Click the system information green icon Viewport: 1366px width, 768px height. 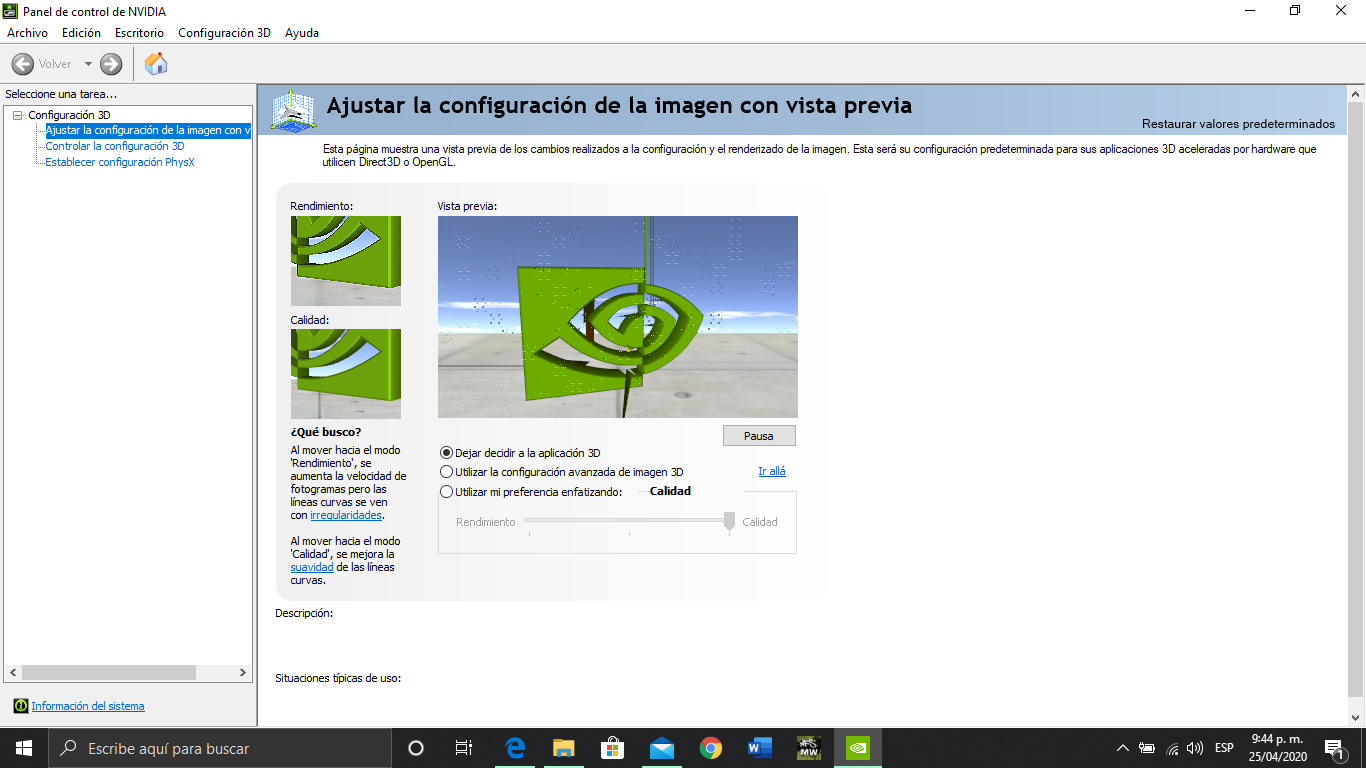pos(20,706)
